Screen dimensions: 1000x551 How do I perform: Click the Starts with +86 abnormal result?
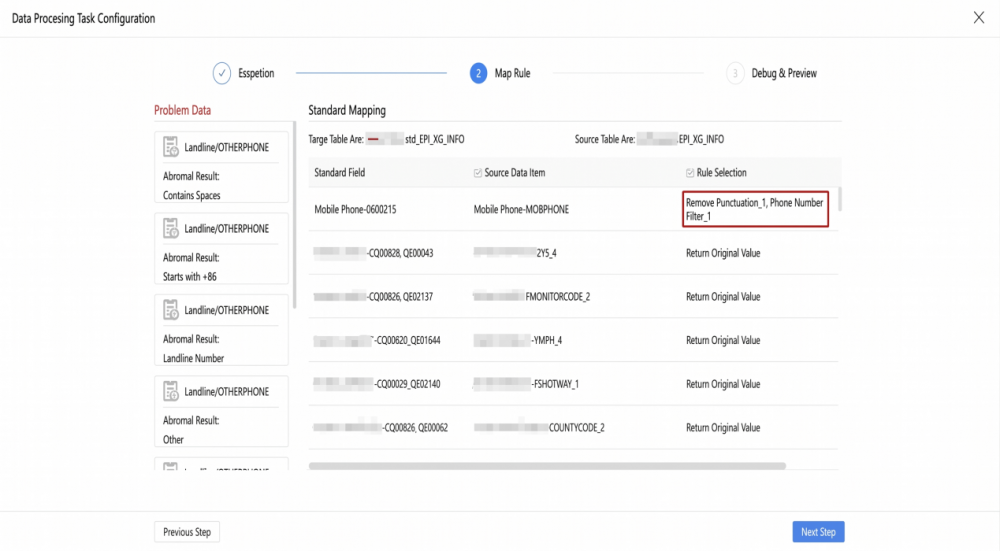pos(189,277)
